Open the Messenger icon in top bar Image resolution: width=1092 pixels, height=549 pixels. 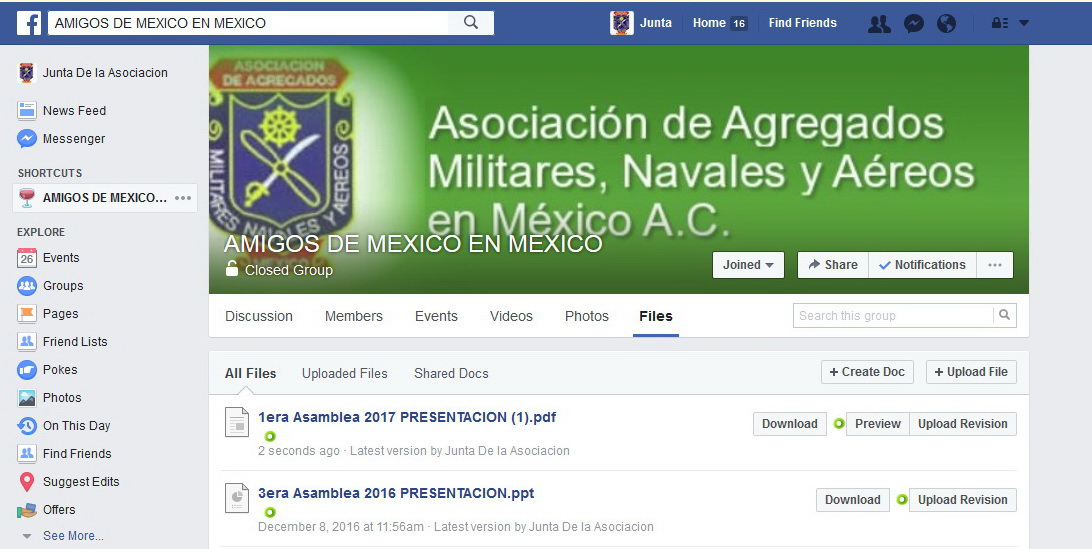click(914, 24)
